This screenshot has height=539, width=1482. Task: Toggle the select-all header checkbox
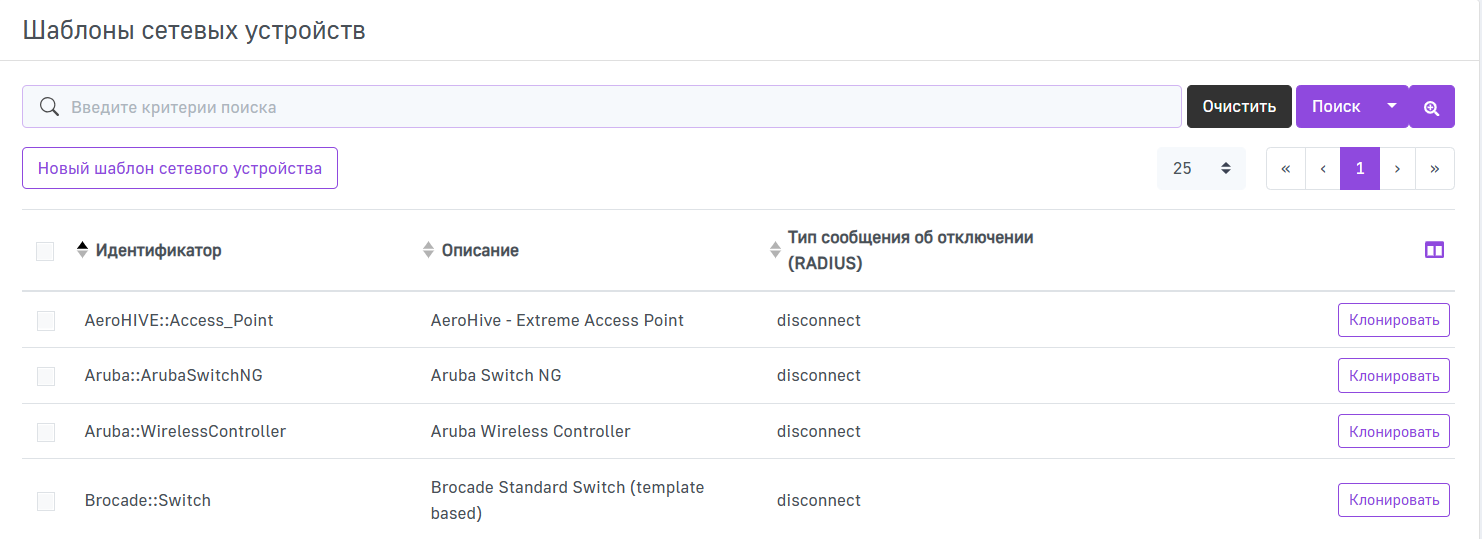point(45,251)
